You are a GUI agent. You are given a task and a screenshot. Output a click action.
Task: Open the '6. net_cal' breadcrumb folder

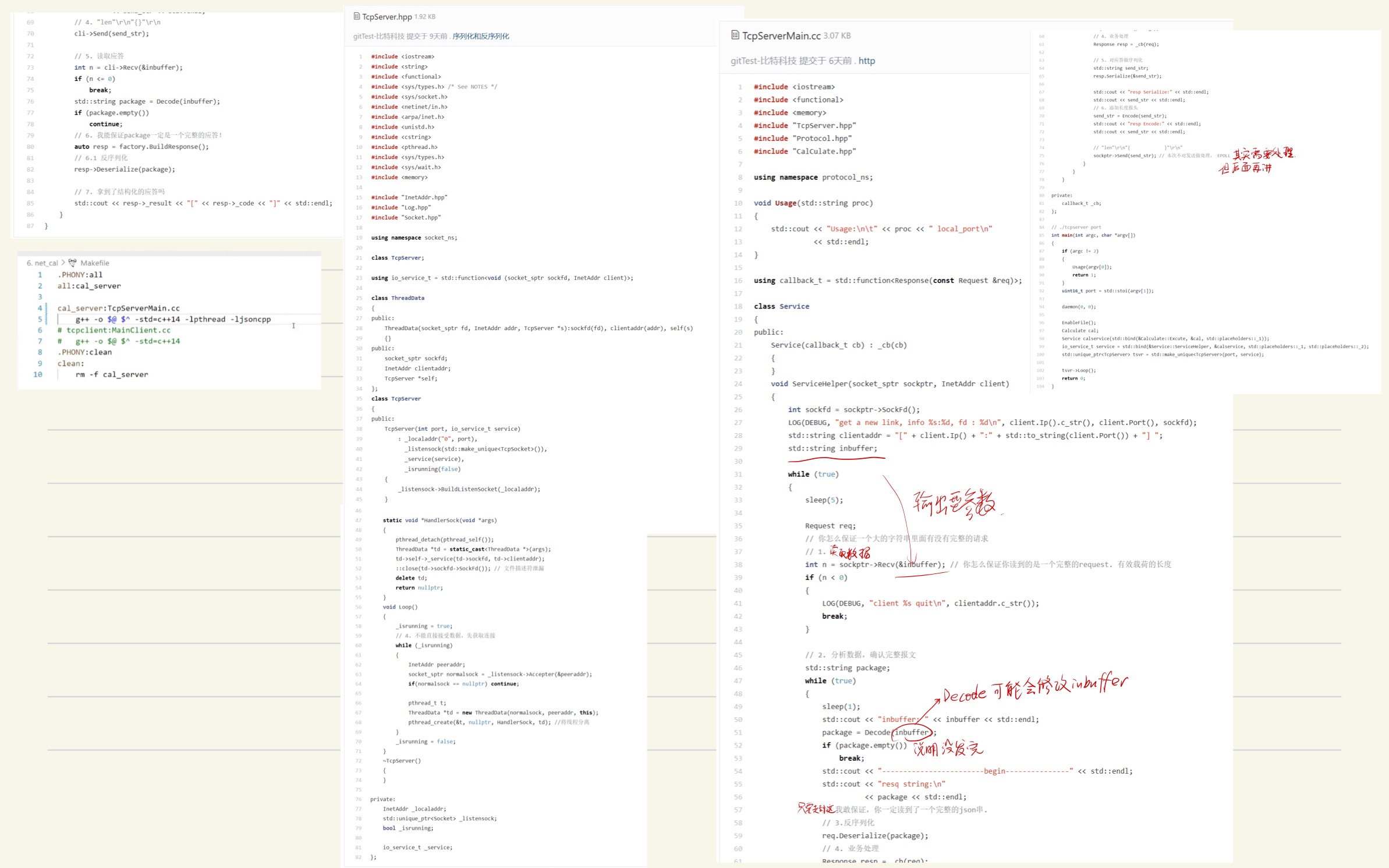(42, 263)
